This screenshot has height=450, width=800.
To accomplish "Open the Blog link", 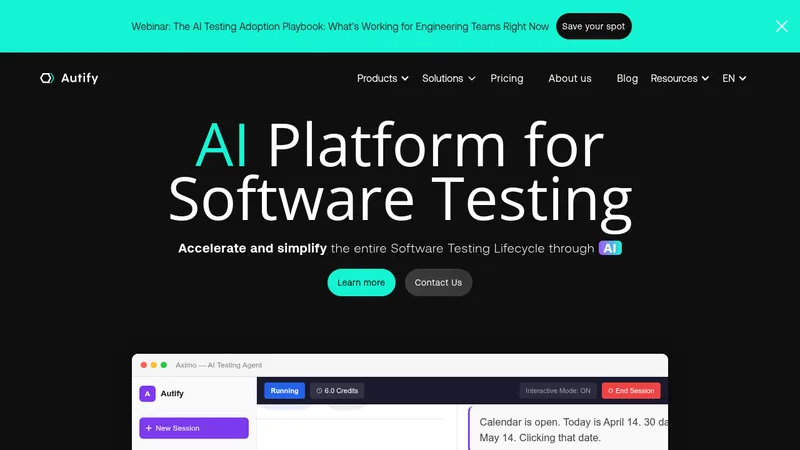I will [x=627, y=78].
